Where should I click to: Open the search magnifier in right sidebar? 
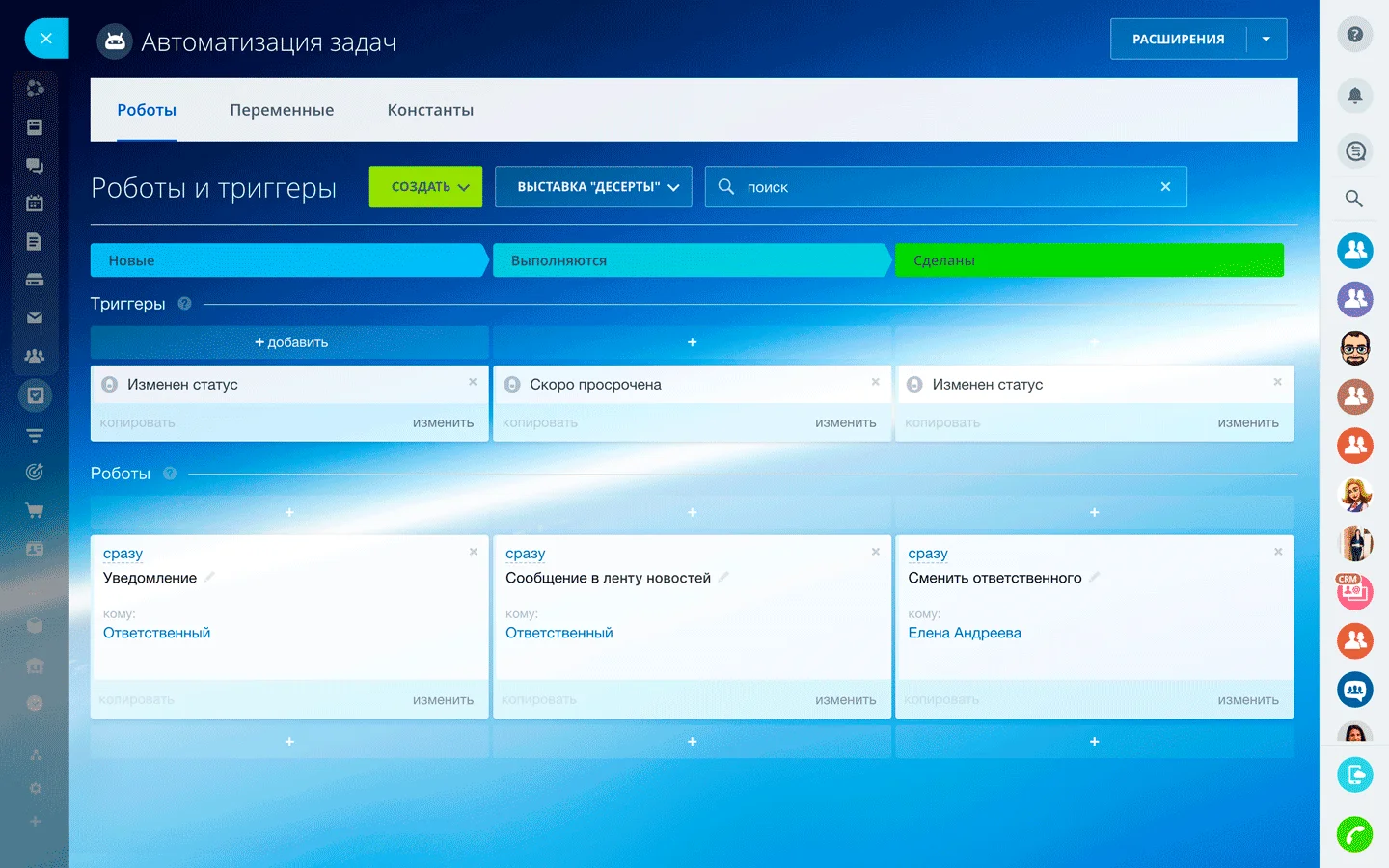click(x=1354, y=199)
